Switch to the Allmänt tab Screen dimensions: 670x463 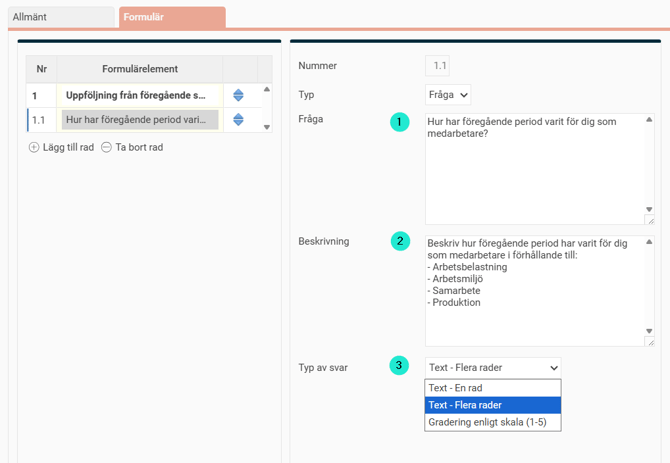pyautogui.click(x=58, y=17)
